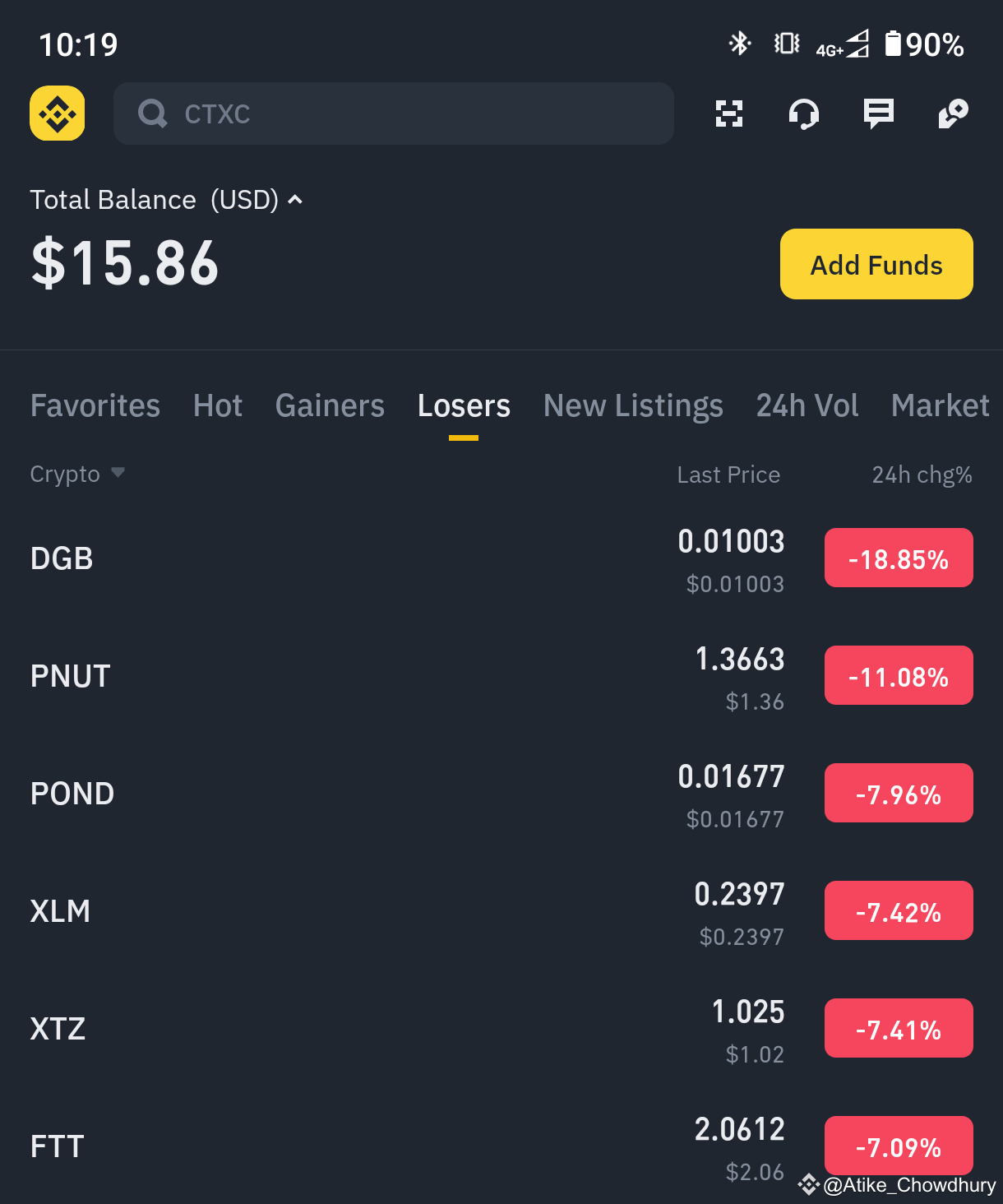Open the Favorites tab
Screen dimensions: 1003x1204
tap(95, 405)
